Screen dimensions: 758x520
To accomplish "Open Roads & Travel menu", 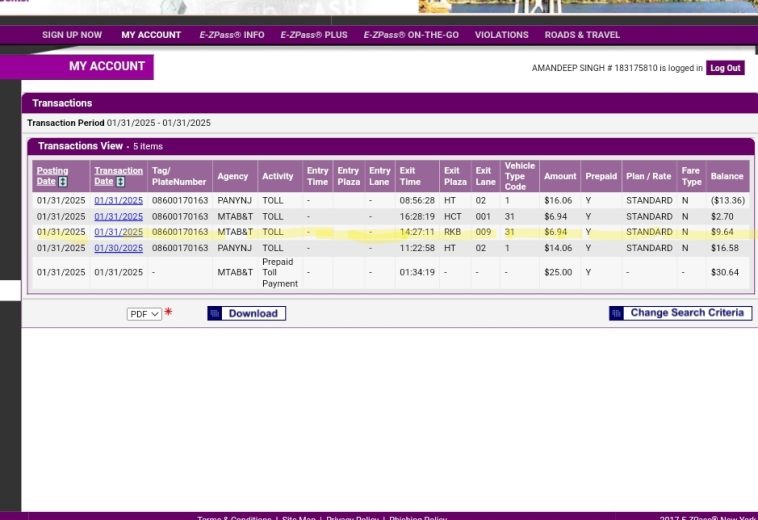I will [x=582, y=35].
